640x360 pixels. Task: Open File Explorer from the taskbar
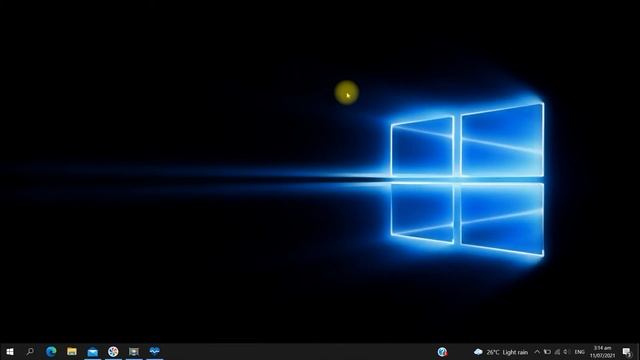coord(72,351)
